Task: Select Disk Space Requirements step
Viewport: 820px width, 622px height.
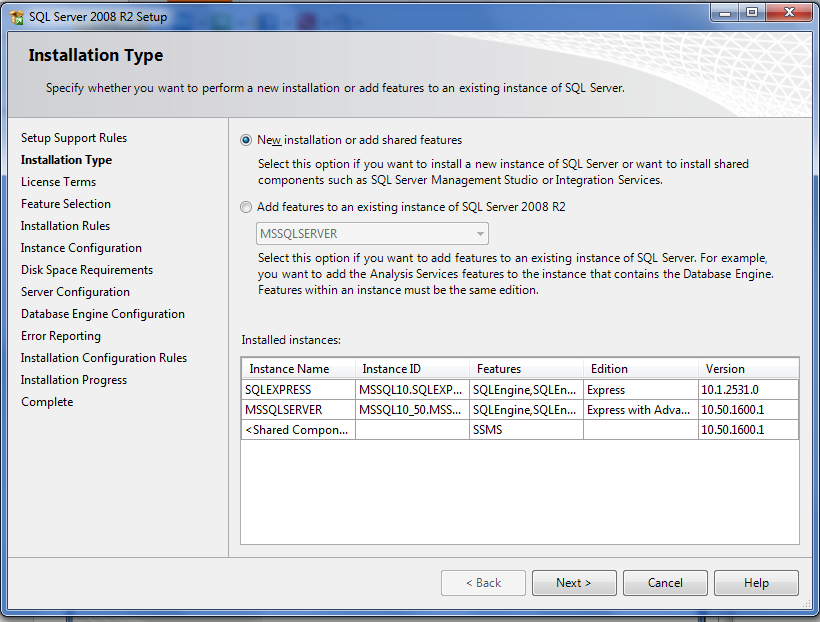Action: coord(87,270)
